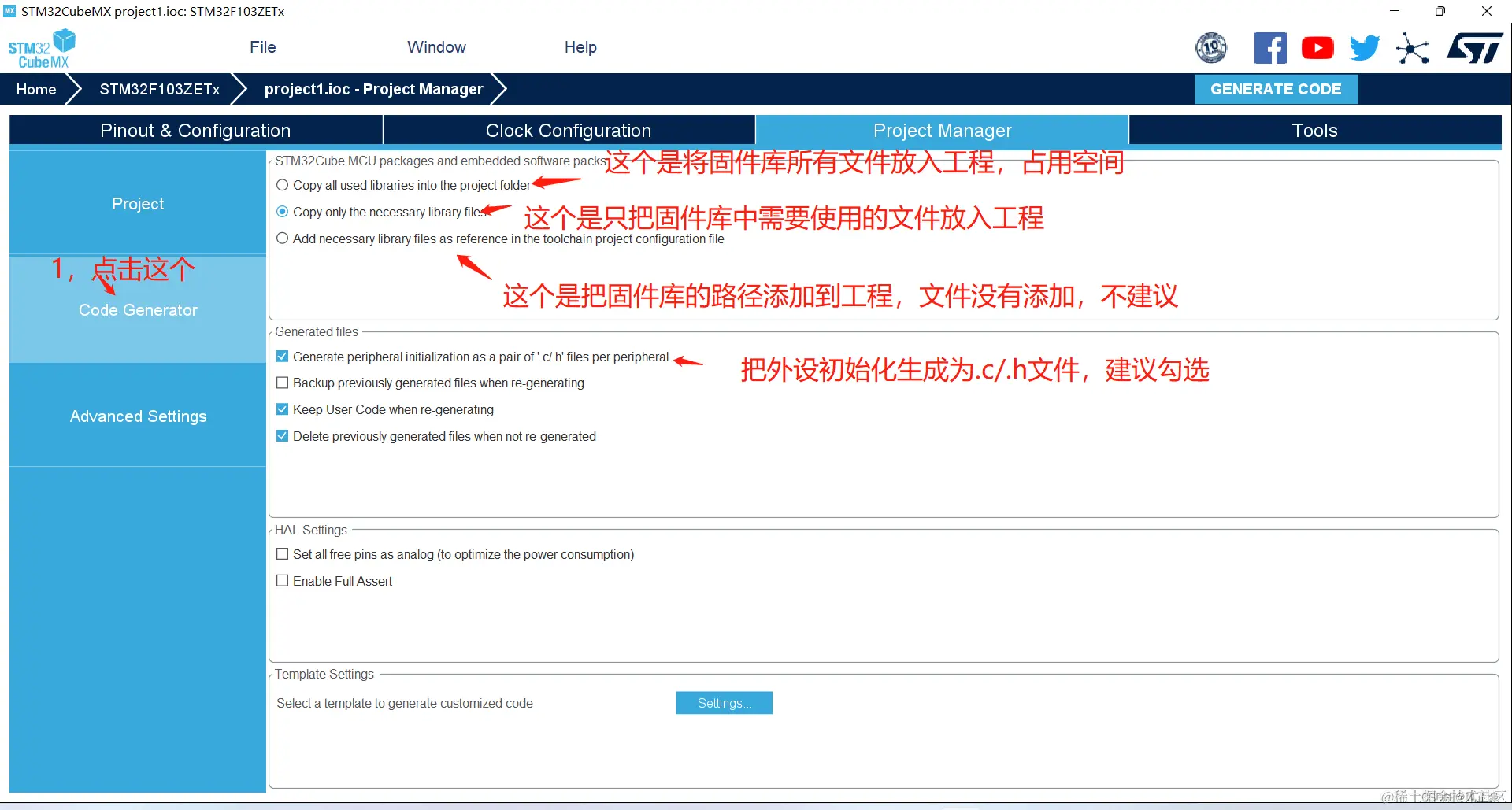Image resolution: width=1512 pixels, height=810 pixels.
Task: Restore down the STM32CubeMX window
Action: (1440, 11)
